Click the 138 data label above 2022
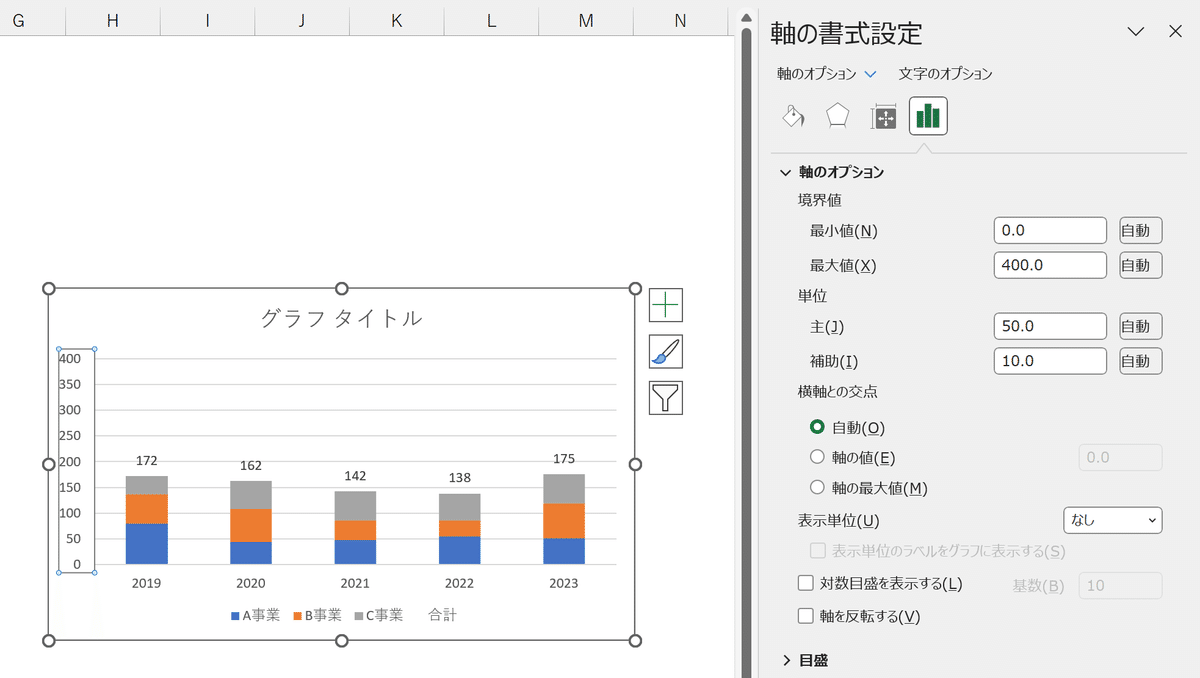The width and height of the screenshot is (1200, 678). (460, 478)
